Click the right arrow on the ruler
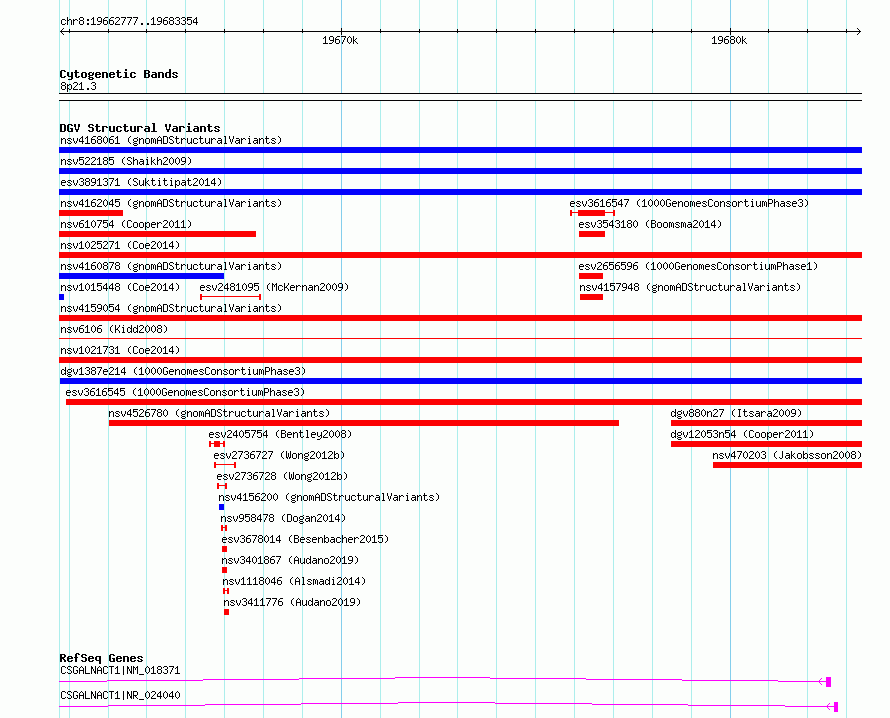This screenshot has height=718, width=890. [x=858, y=31]
